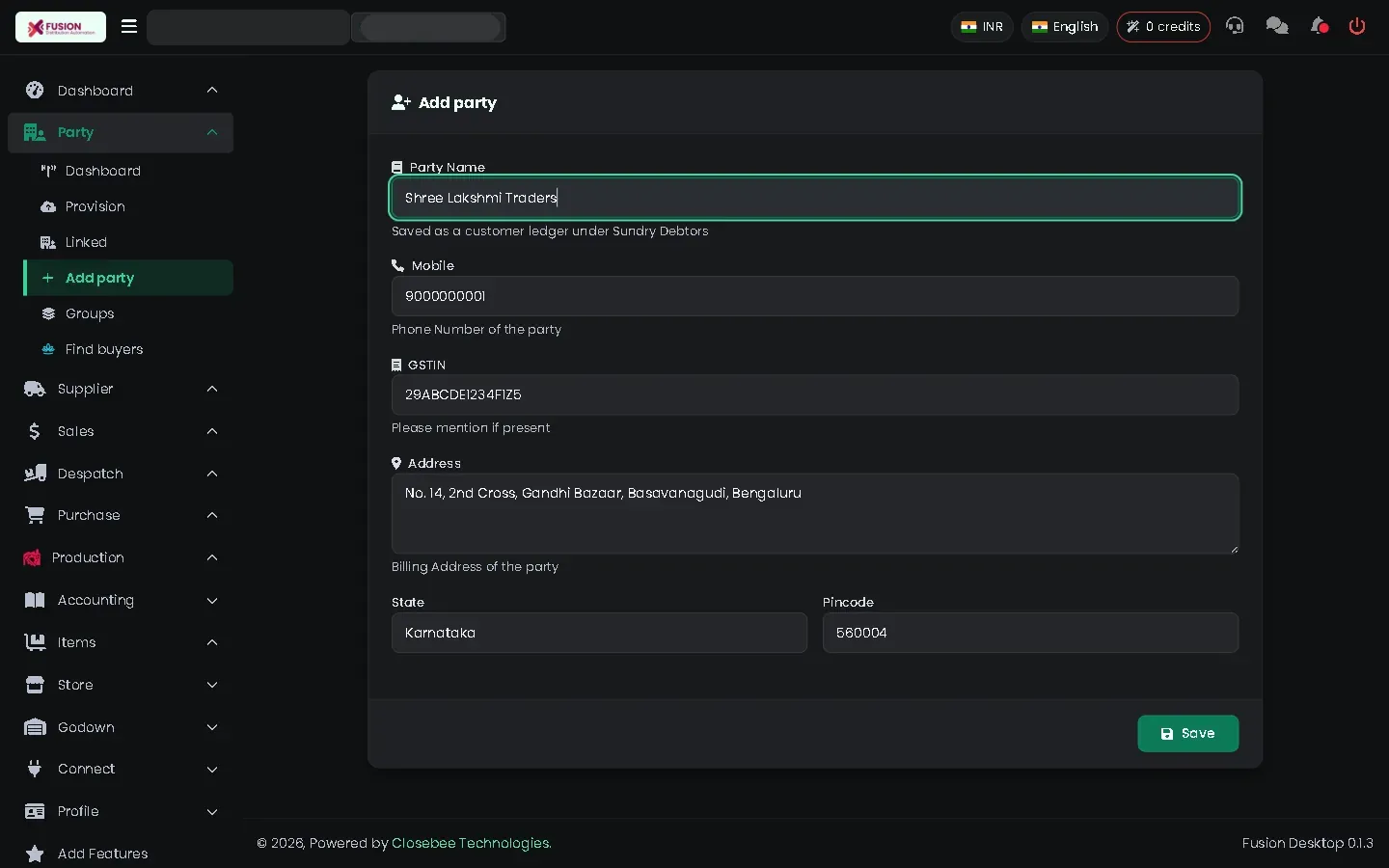1389x868 pixels.
Task: Click the Production icon
Action: (32, 557)
